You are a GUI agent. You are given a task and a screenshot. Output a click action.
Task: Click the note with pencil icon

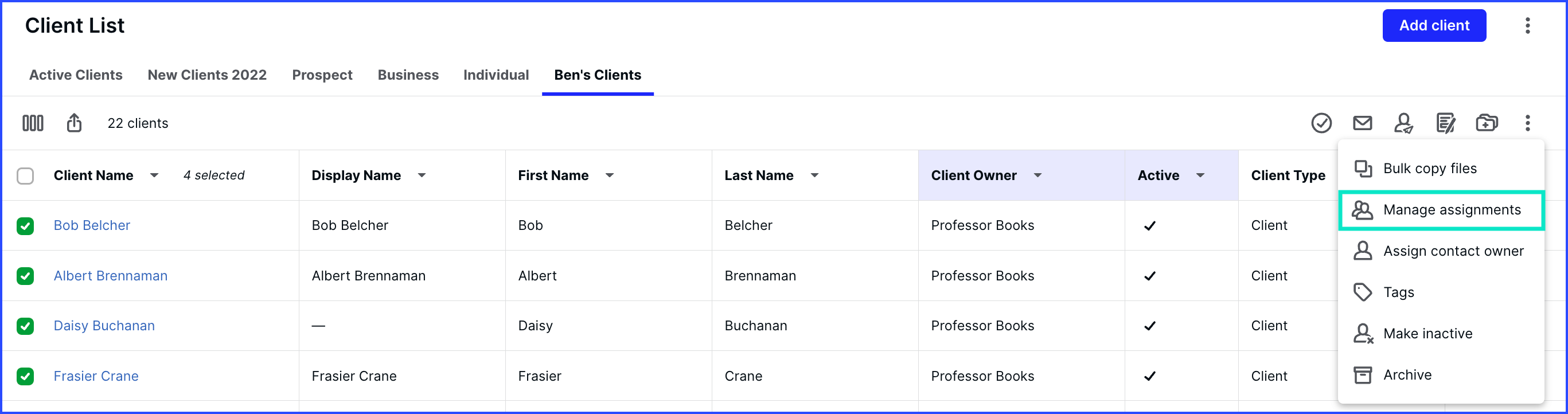pyautogui.click(x=1445, y=123)
